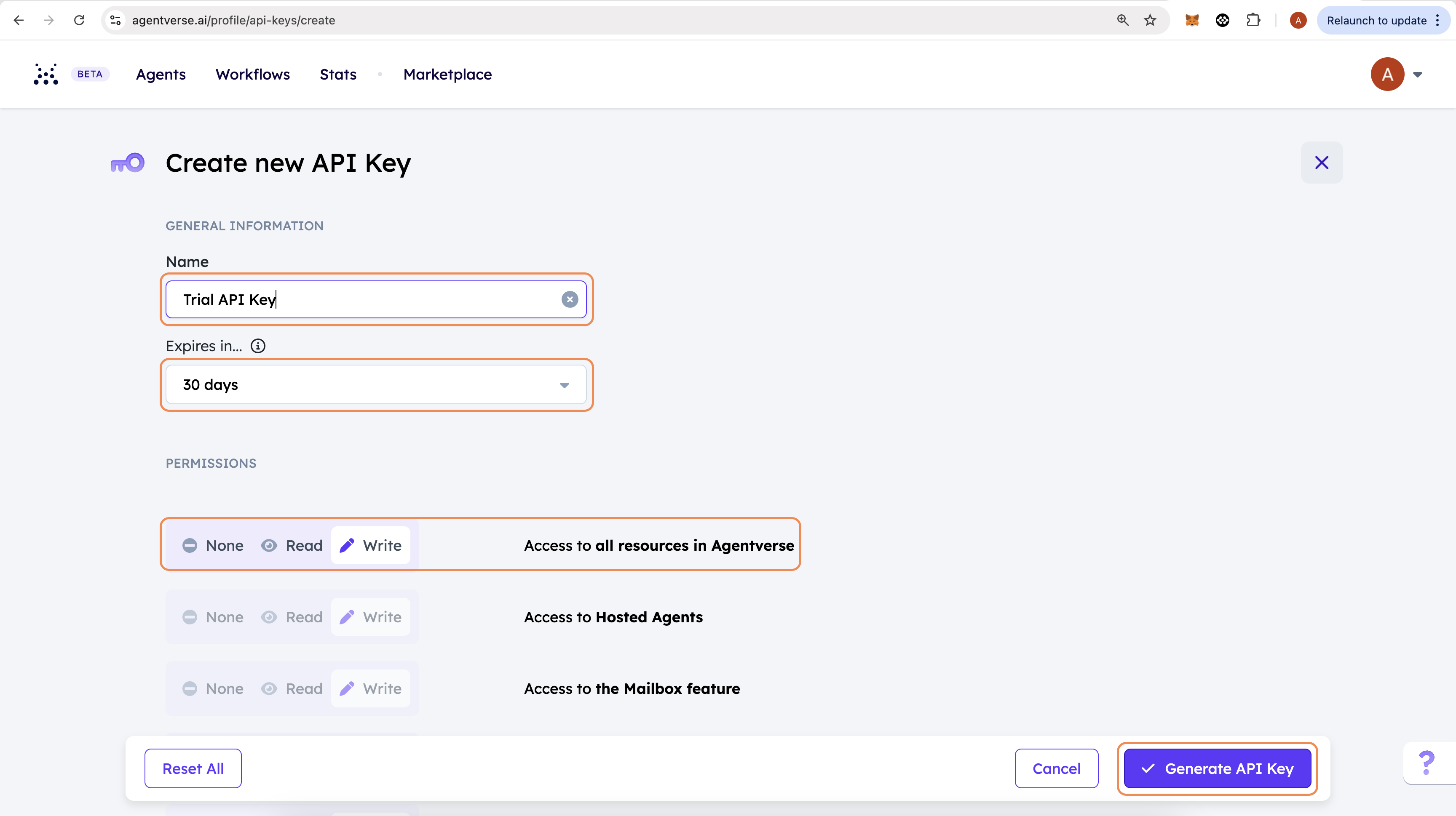1456x816 pixels.
Task: Expand the account dropdown caret
Action: click(1418, 75)
